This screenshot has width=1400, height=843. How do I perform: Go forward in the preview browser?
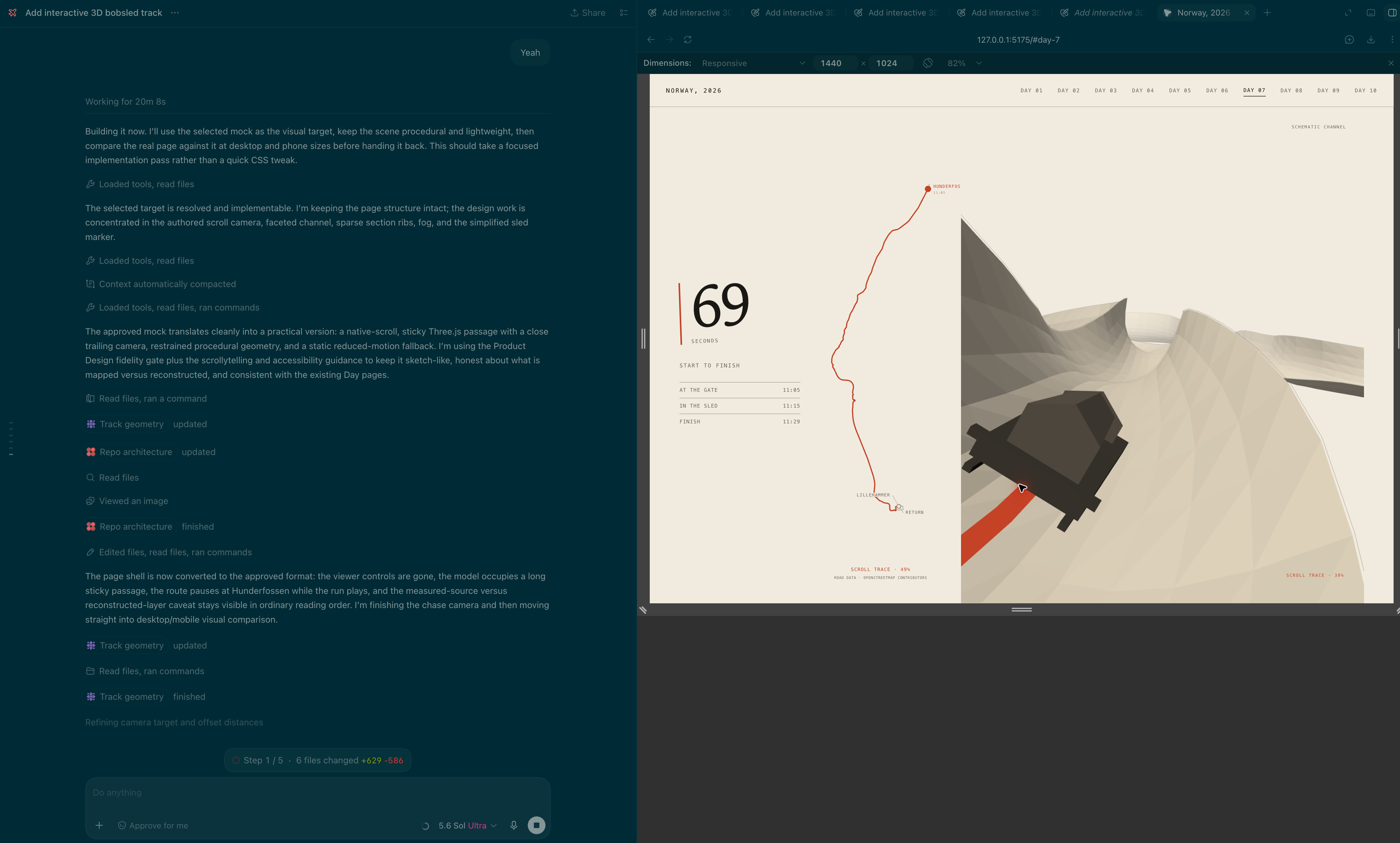[669, 40]
